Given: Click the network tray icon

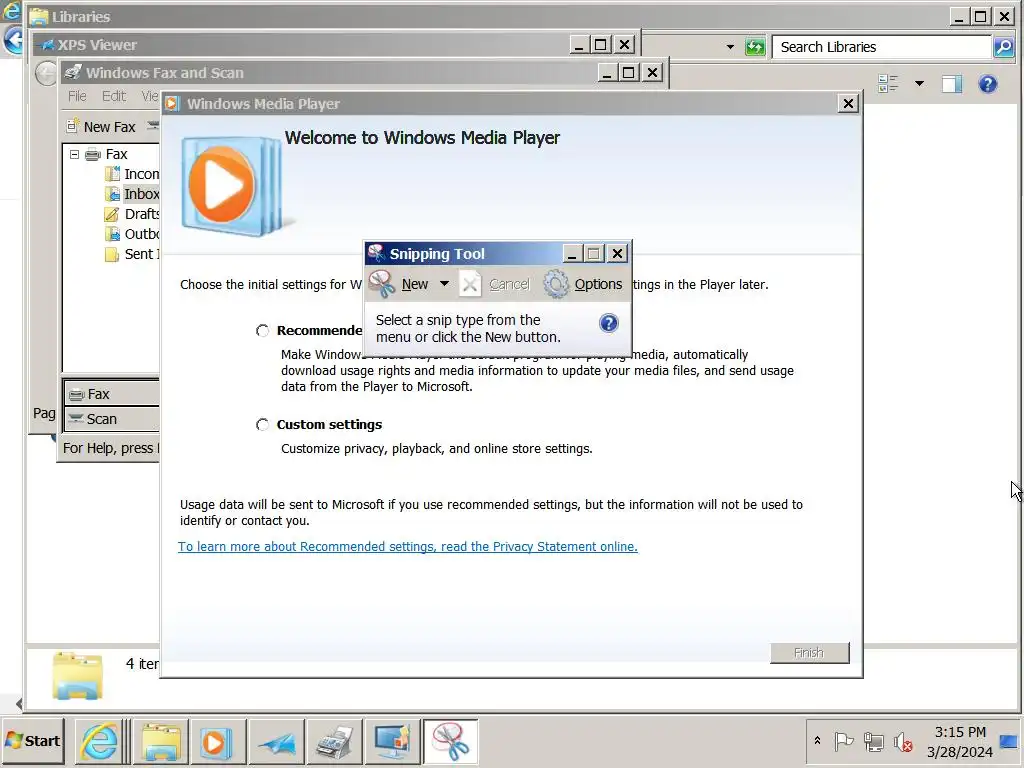Looking at the screenshot, I should (873, 741).
